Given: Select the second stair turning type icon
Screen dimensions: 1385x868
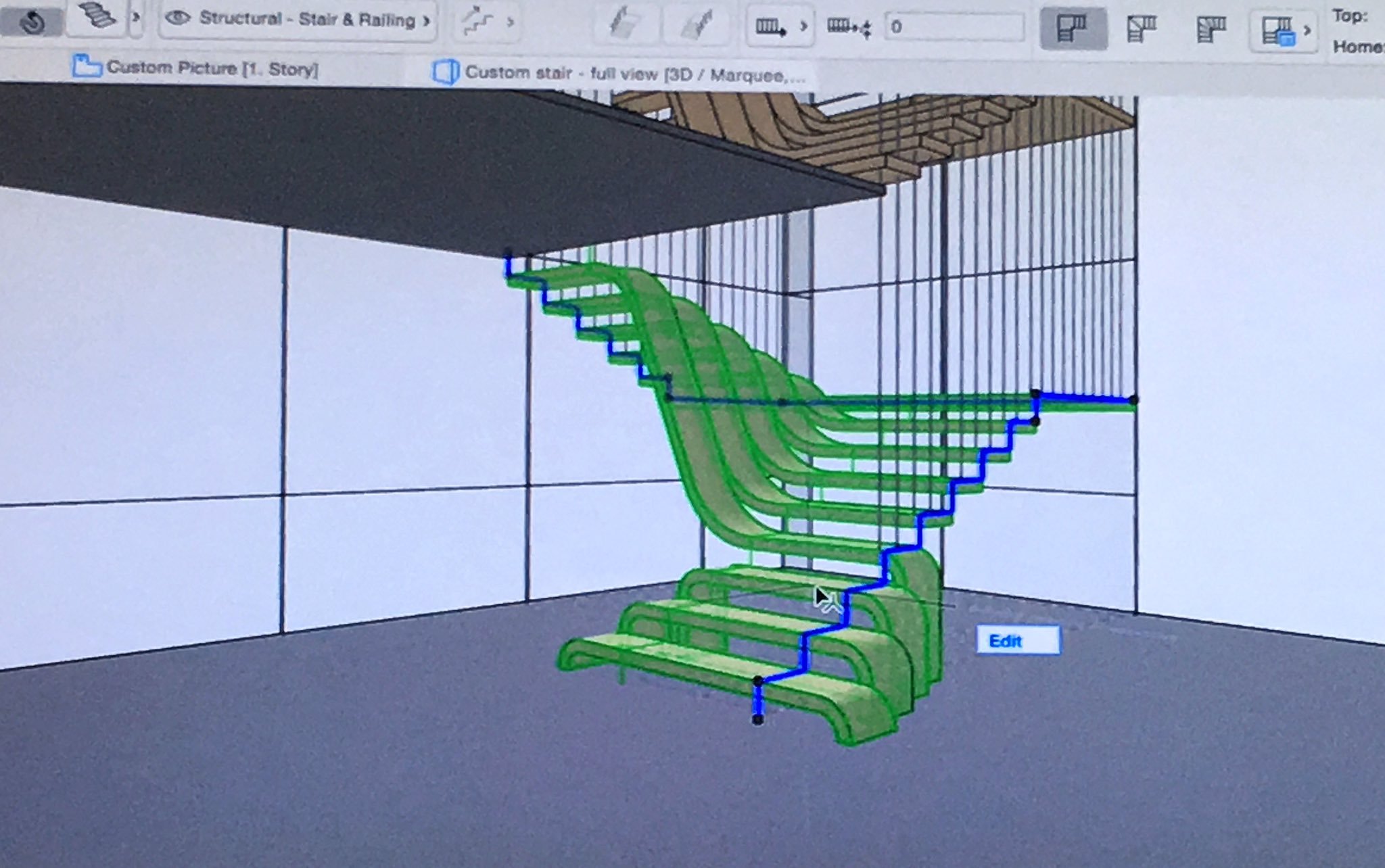Looking at the screenshot, I should pos(1142,30).
